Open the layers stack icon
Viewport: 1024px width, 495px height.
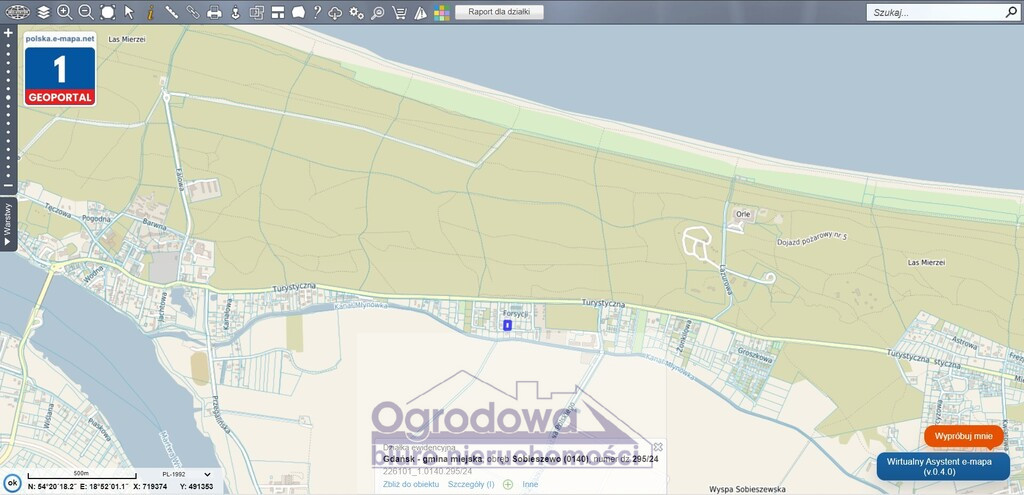click(x=43, y=12)
